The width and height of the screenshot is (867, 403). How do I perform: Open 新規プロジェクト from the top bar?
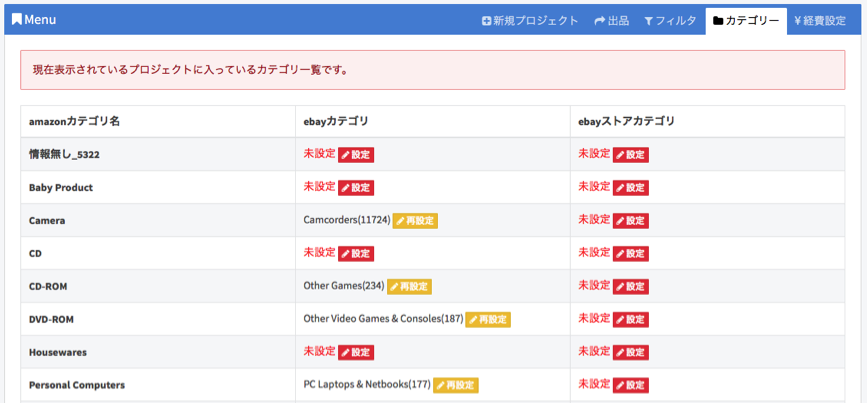click(x=530, y=20)
